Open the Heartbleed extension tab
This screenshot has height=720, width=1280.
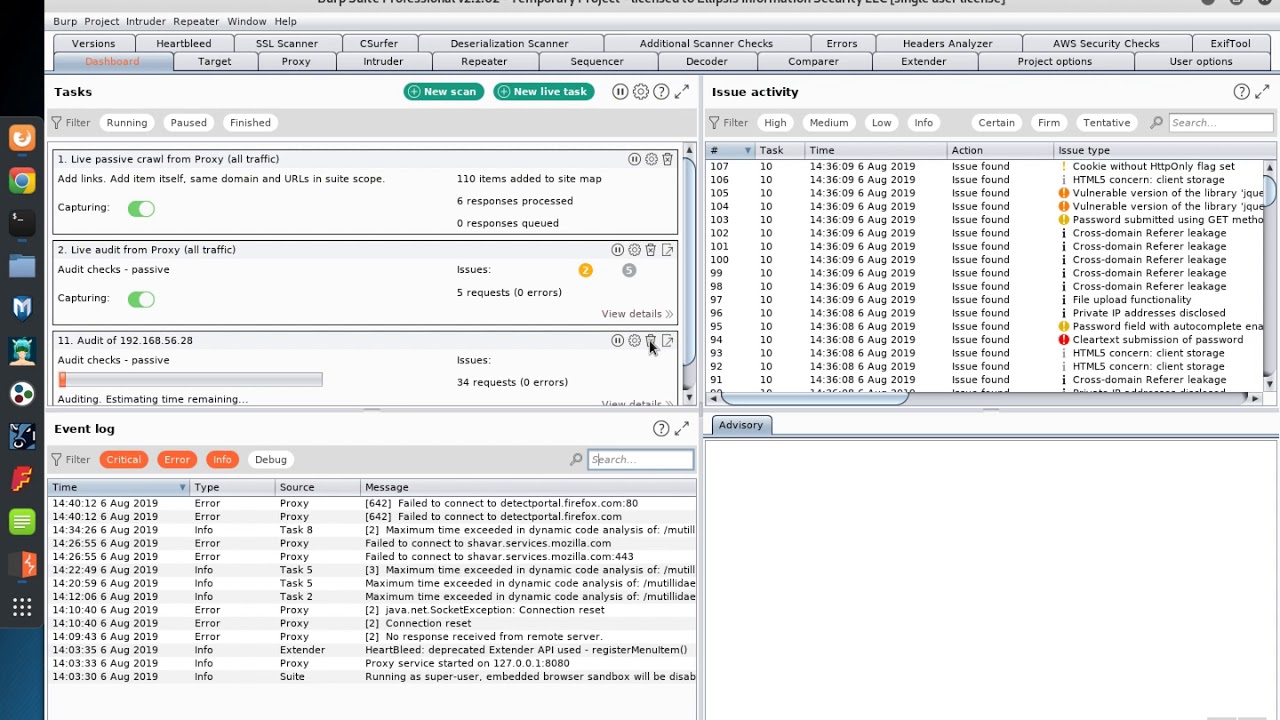click(183, 44)
